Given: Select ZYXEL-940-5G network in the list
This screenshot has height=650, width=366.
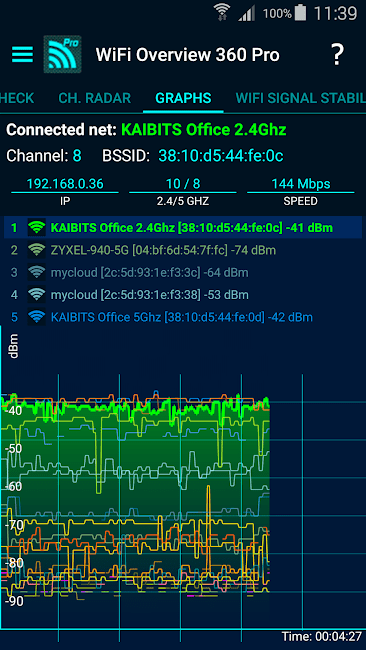Looking at the screenshot, I should pos(183,250).
